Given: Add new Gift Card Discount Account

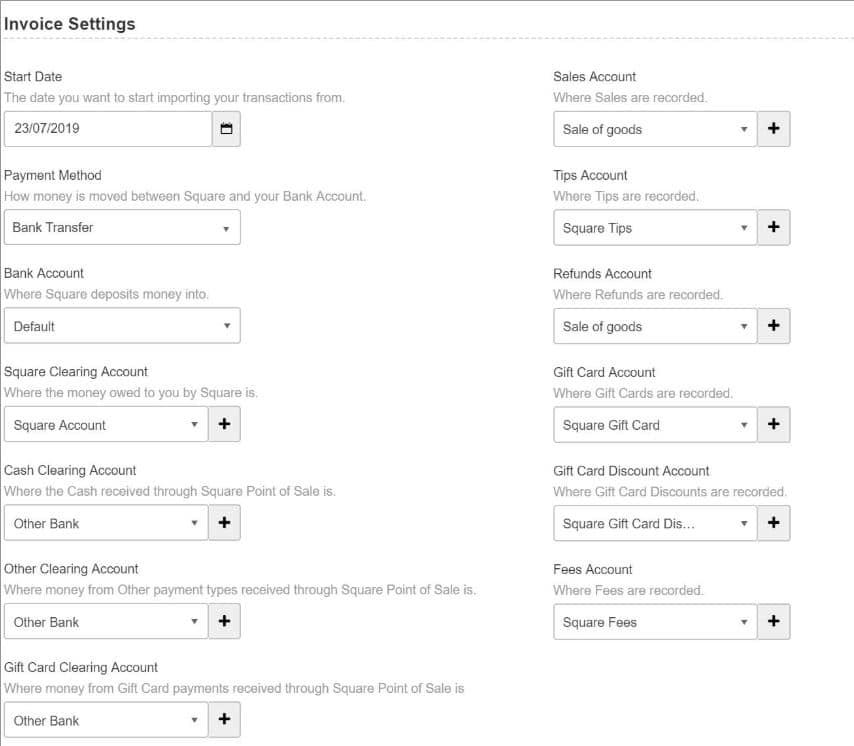Looking at the screenshot, I should pyautogui.click(x=773, y=523).
